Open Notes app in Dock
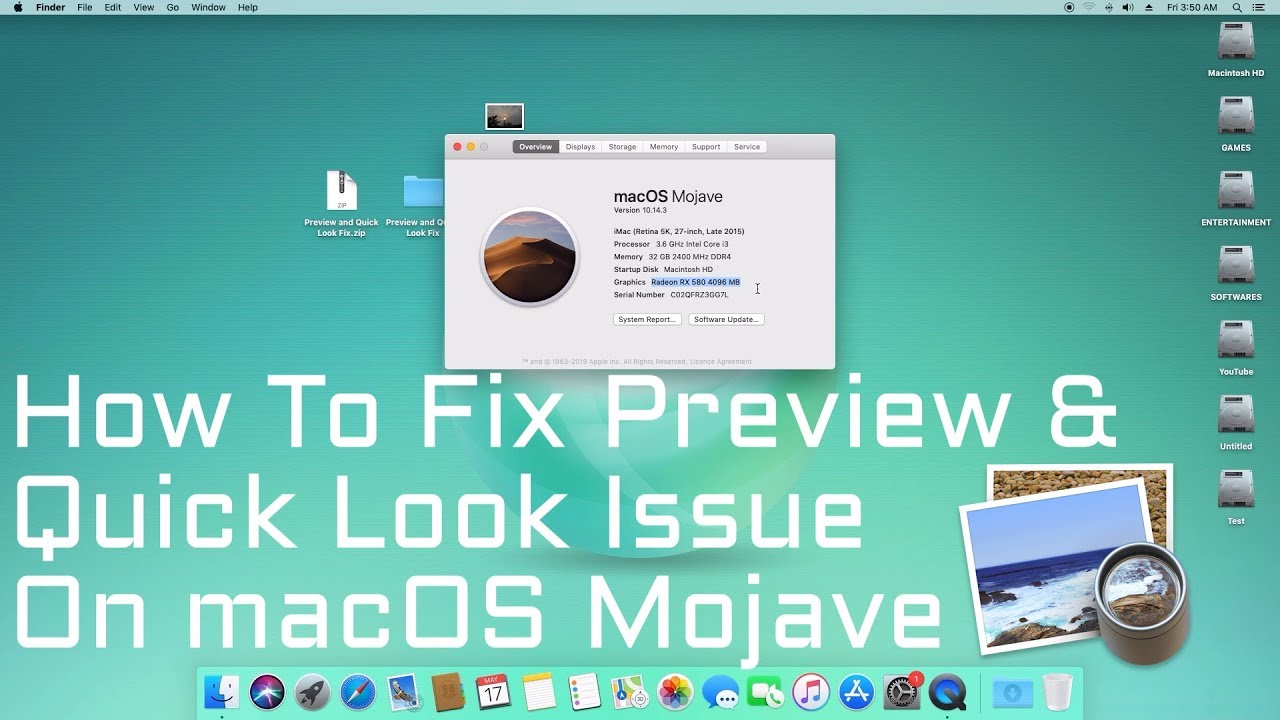The height and width of the screenshot is (720, 1280). (539, 692)
